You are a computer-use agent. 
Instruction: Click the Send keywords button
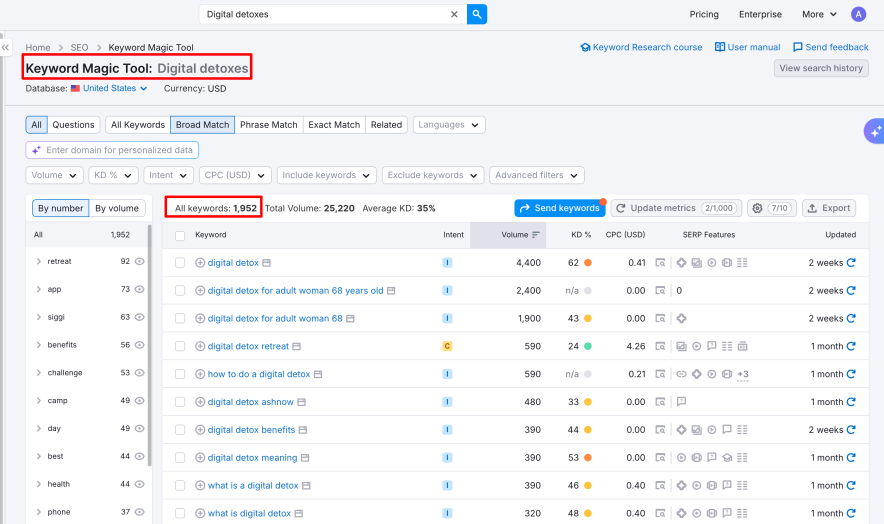point(559,208)
